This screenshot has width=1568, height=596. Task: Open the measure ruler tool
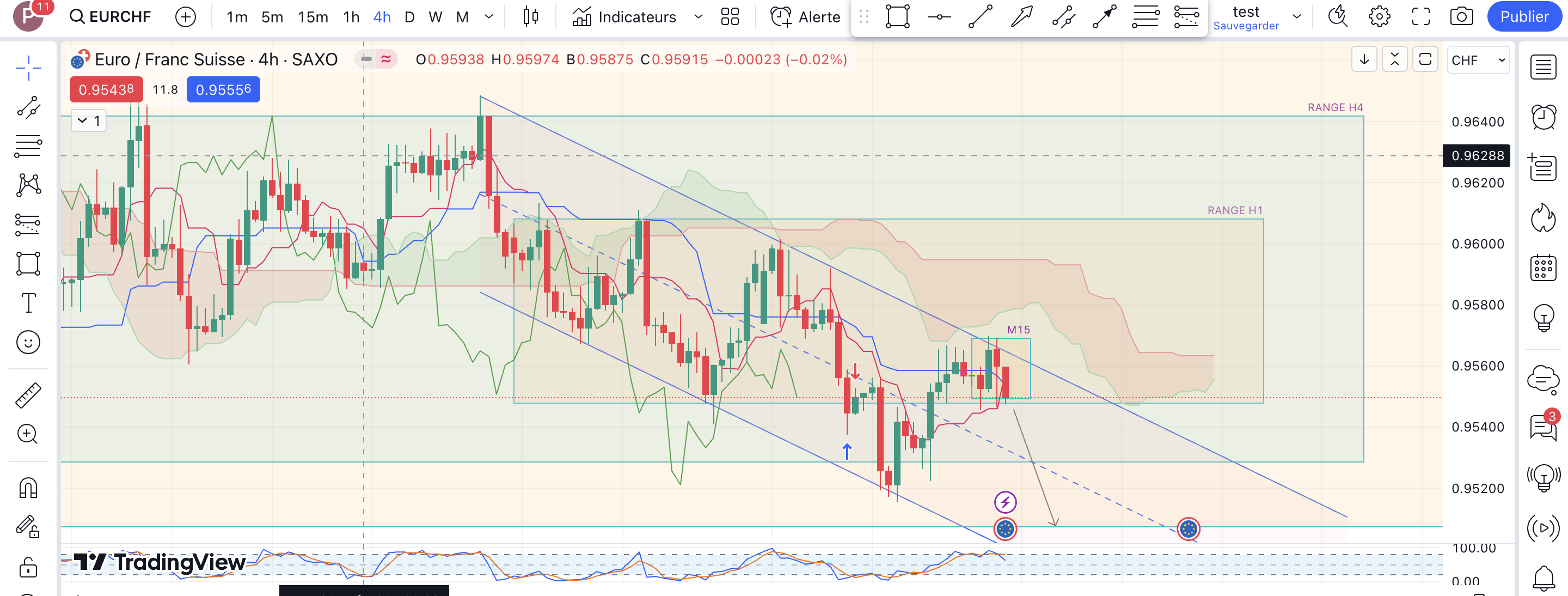[28, 395]
